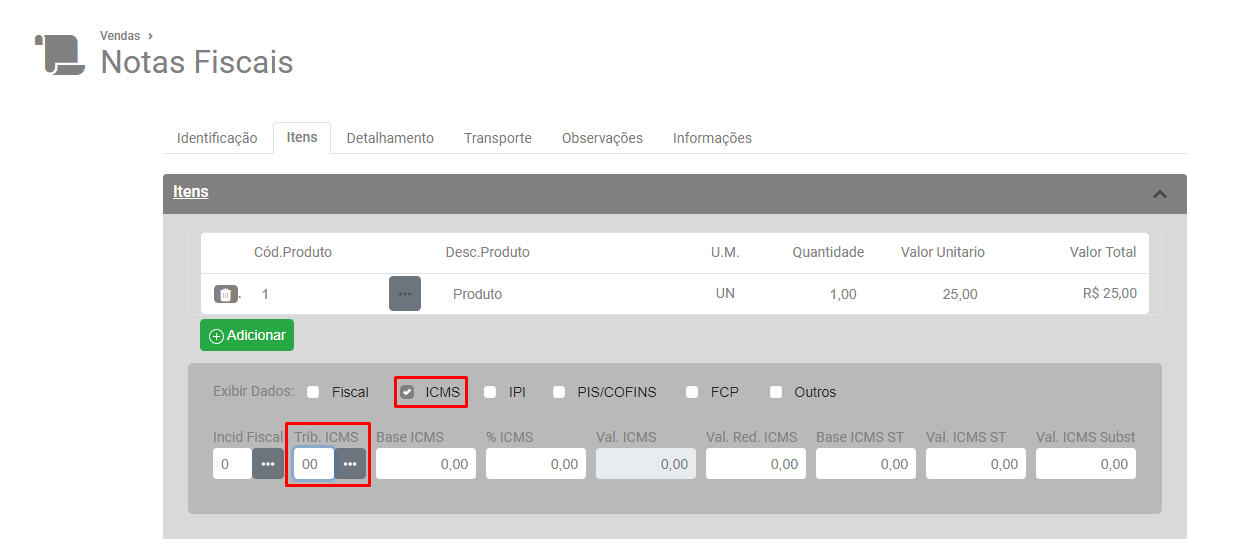Click the Base ICMS value field
The image size is (1237, 539).
tap(426, 464)
